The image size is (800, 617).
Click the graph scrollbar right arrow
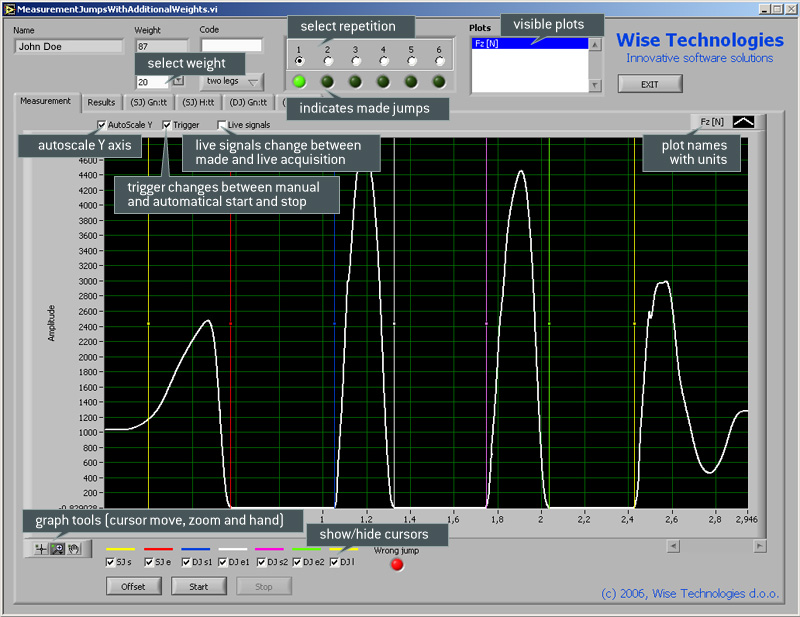760,546
